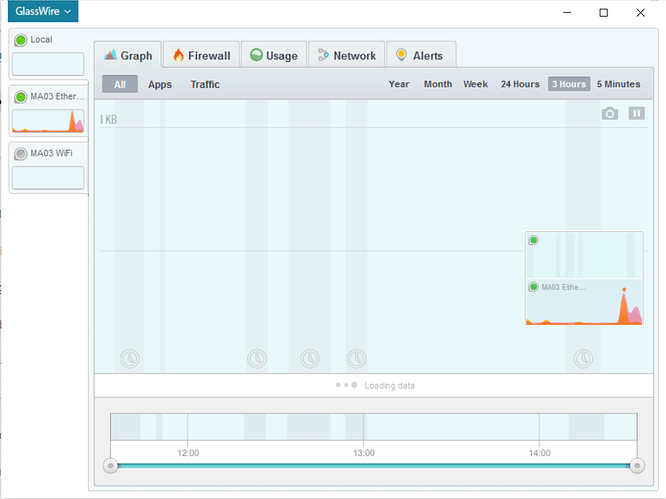Show the Apps graph view
666x499 pixels.
coord(160,85)
